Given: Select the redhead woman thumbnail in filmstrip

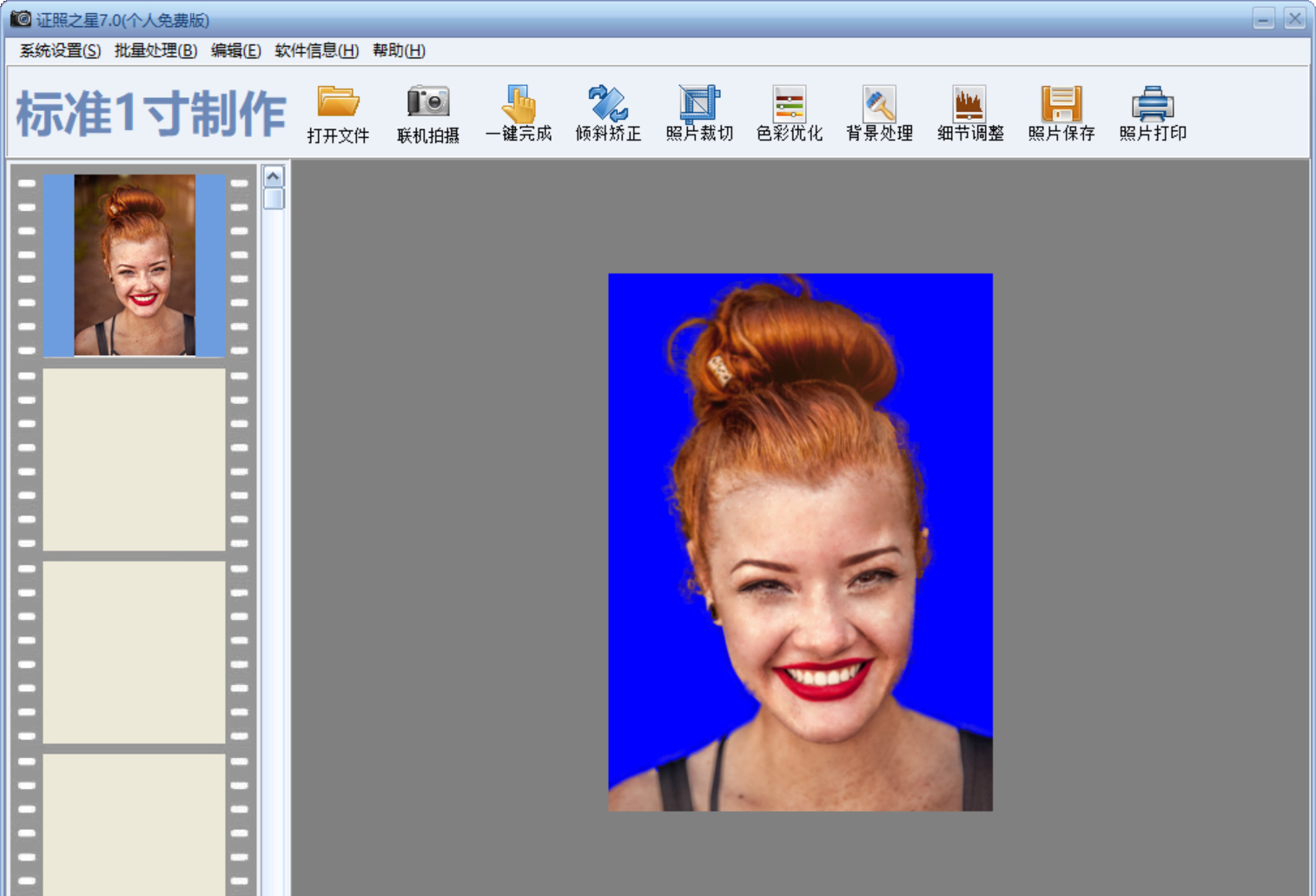Looking at the screenshot, I should pos(135,265).
